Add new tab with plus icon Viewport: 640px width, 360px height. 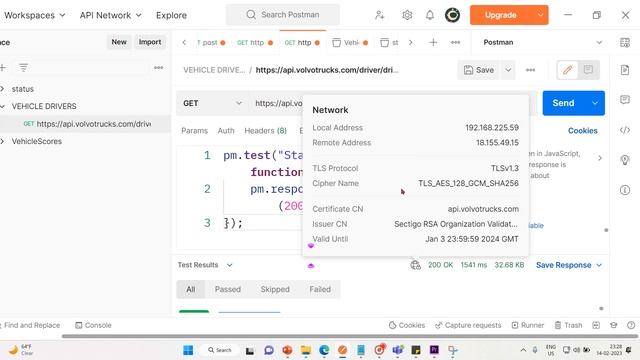point(433,42)
